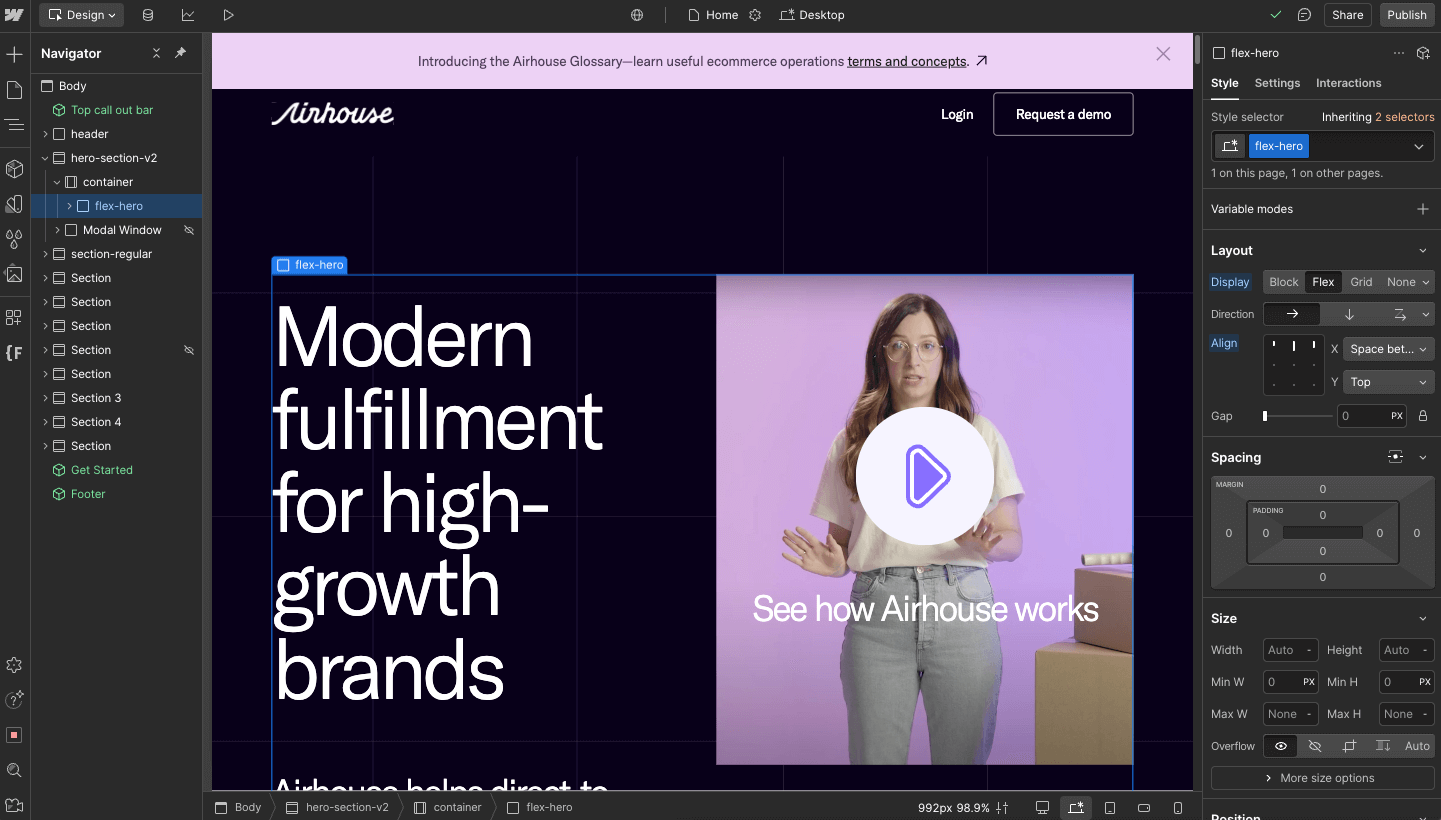Open the Variables droplets icon in left rail

[x=14, y=239]
